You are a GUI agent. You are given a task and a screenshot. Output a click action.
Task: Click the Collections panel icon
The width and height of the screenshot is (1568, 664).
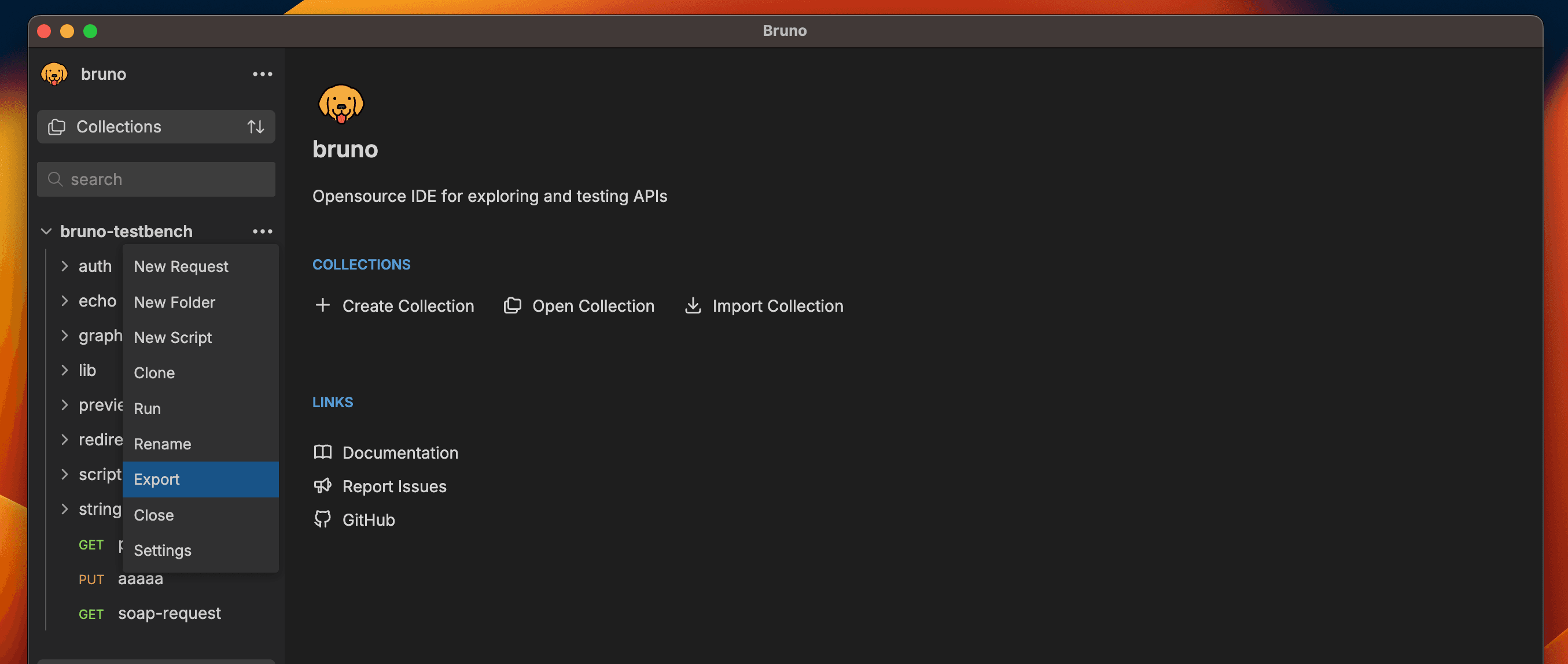tap(57, 126)
